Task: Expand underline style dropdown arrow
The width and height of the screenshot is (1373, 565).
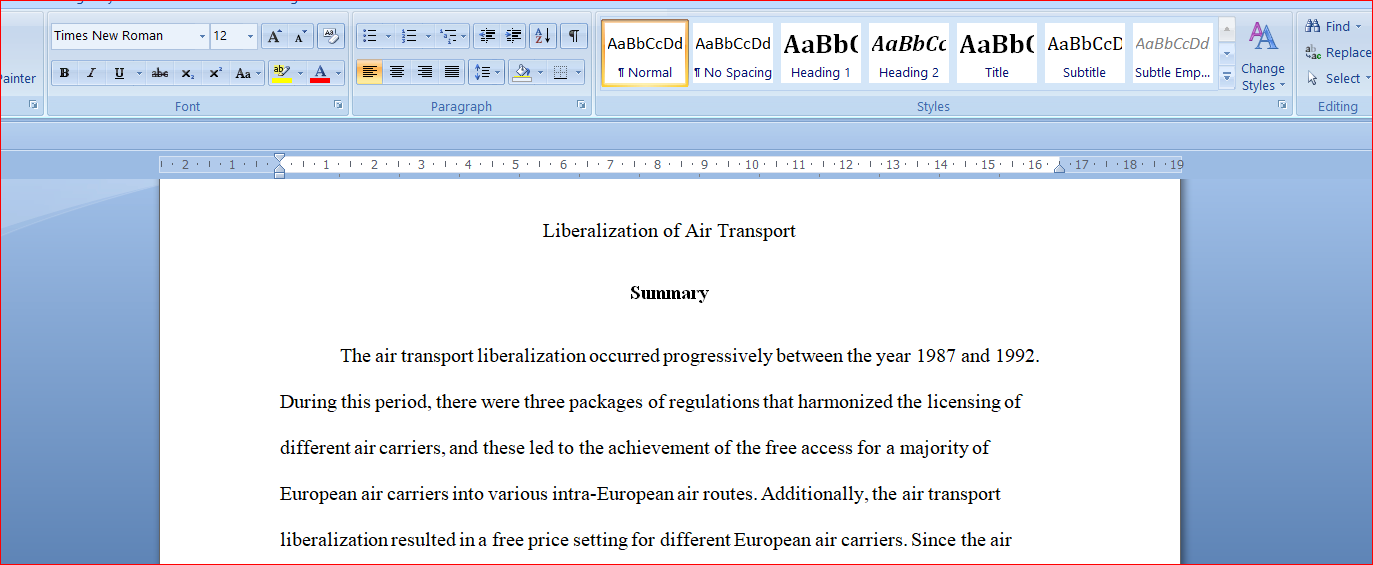Action: (x=137, y=73)
